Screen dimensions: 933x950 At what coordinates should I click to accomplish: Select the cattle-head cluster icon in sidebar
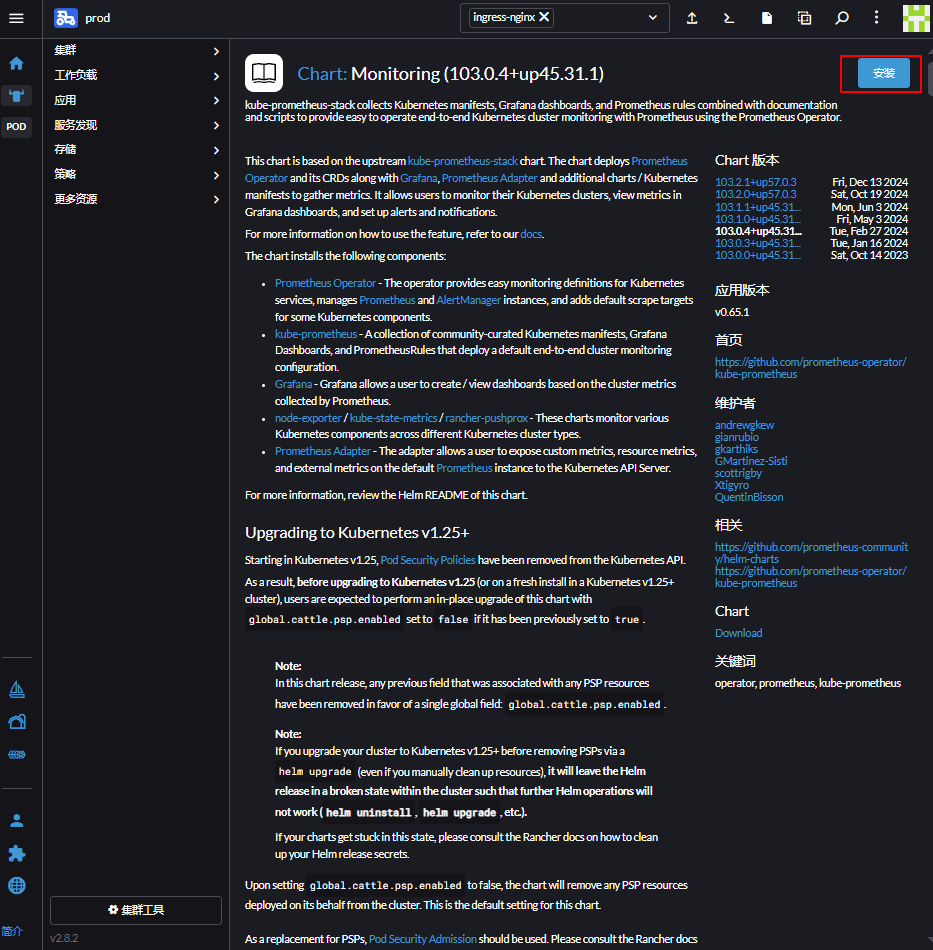16,95
